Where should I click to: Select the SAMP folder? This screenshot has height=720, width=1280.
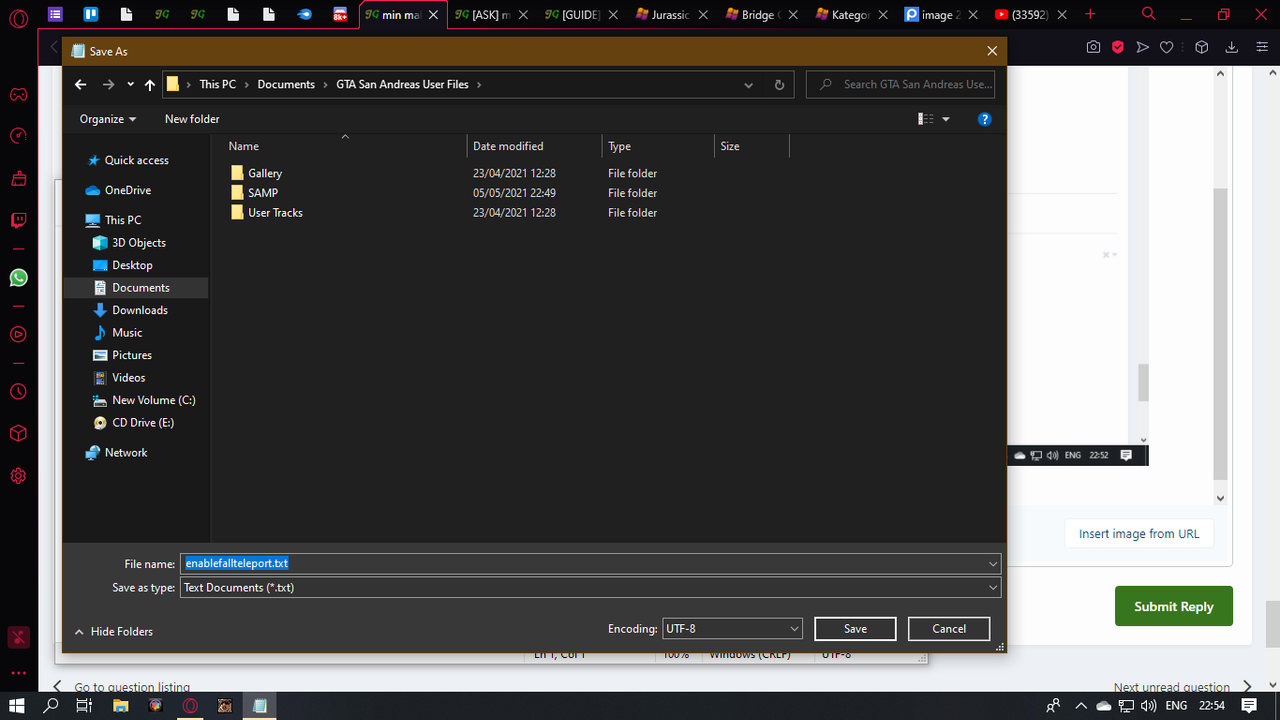point(263,193)
